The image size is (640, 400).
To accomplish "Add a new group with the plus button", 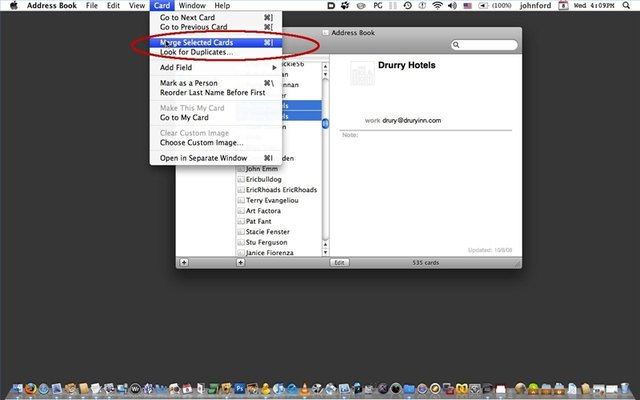I will 184,262.
